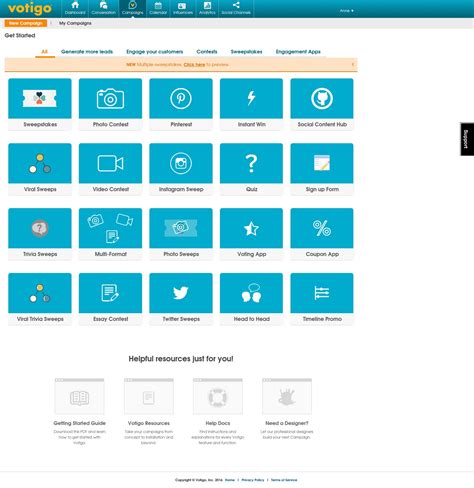
Task: Choose the Sign up Form tile
Action: (x=322, y=169)
